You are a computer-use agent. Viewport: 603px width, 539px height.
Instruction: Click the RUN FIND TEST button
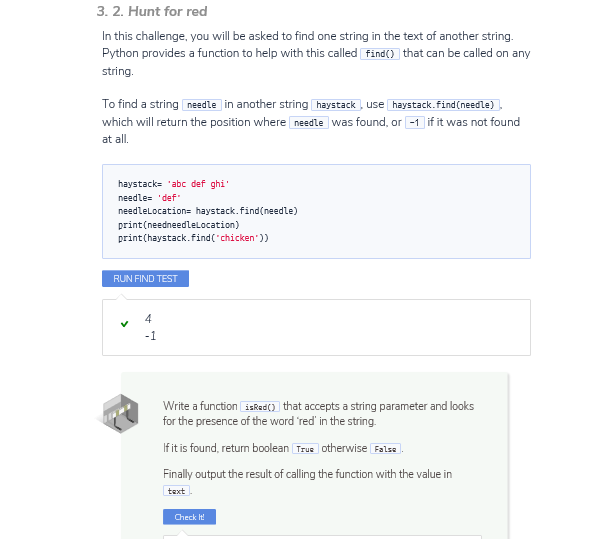(145, 279)
